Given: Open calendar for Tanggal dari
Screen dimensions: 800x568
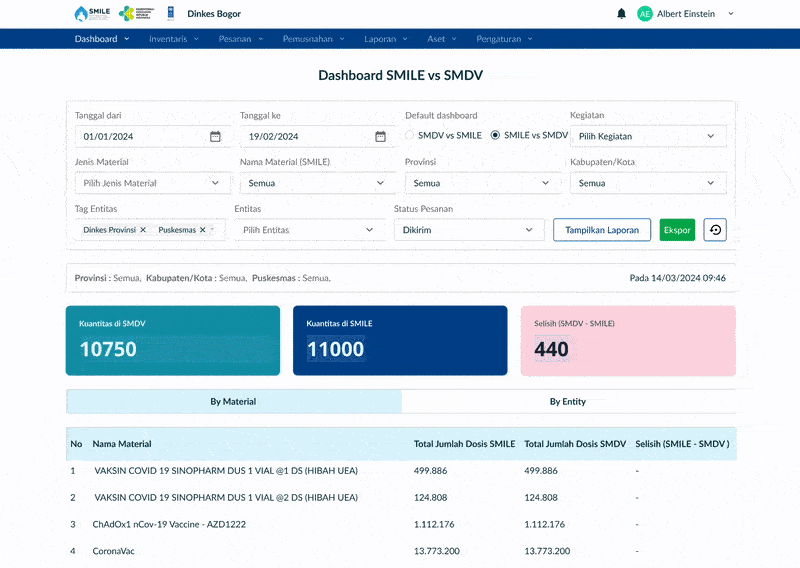Looking at the screenshot, I should tap(215, 136).
